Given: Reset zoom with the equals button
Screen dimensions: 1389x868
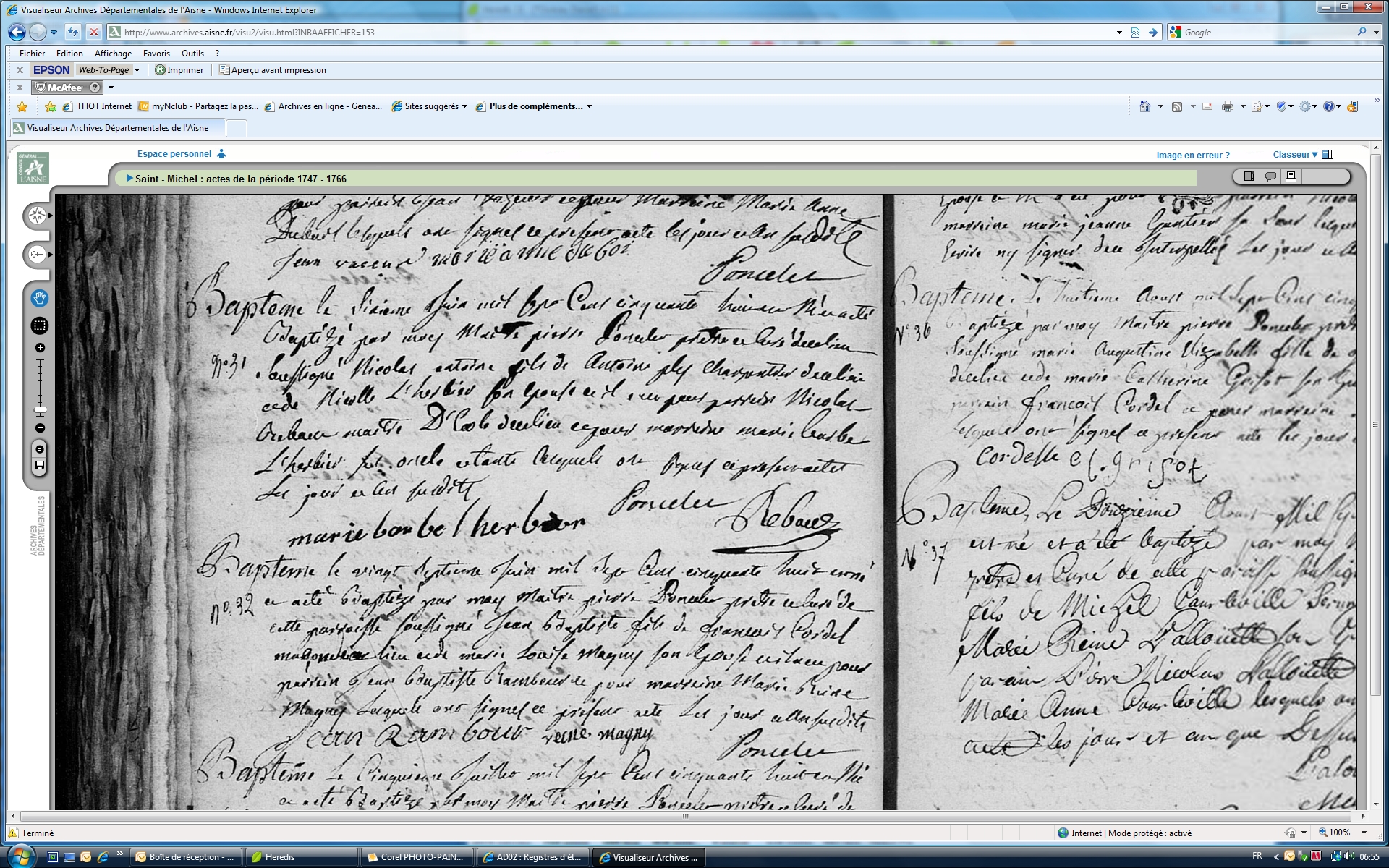Looking at the screenshot, I should pyautogui.click(x=40, y=449).
